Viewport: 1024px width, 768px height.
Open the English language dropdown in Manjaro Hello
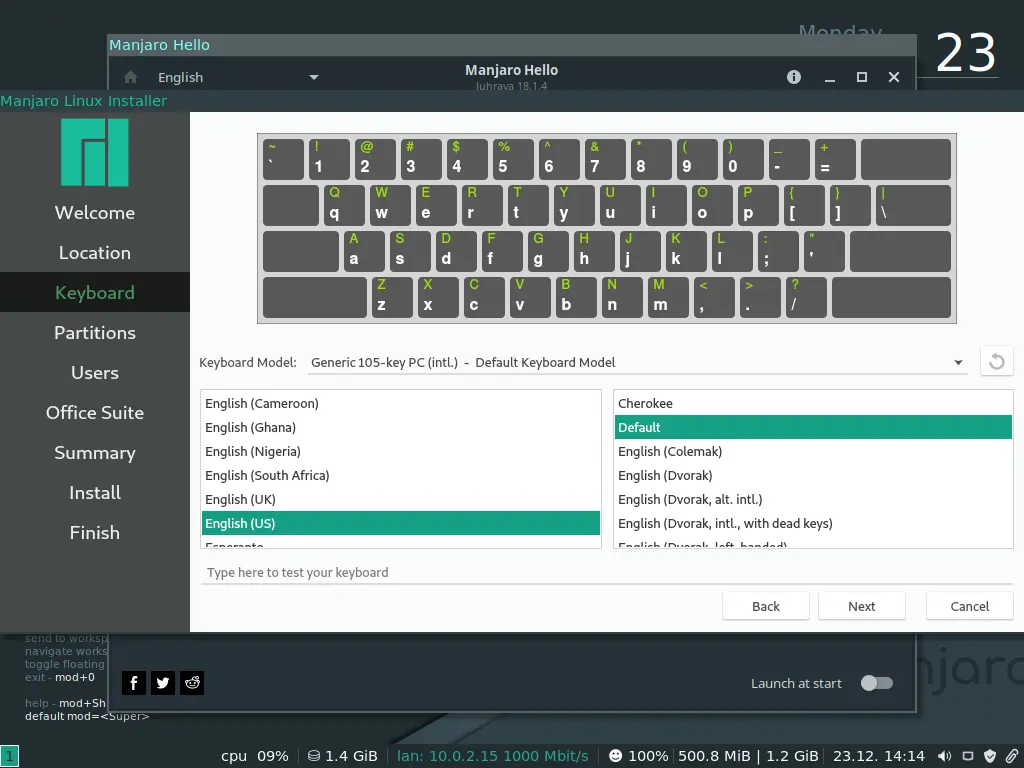238,77
